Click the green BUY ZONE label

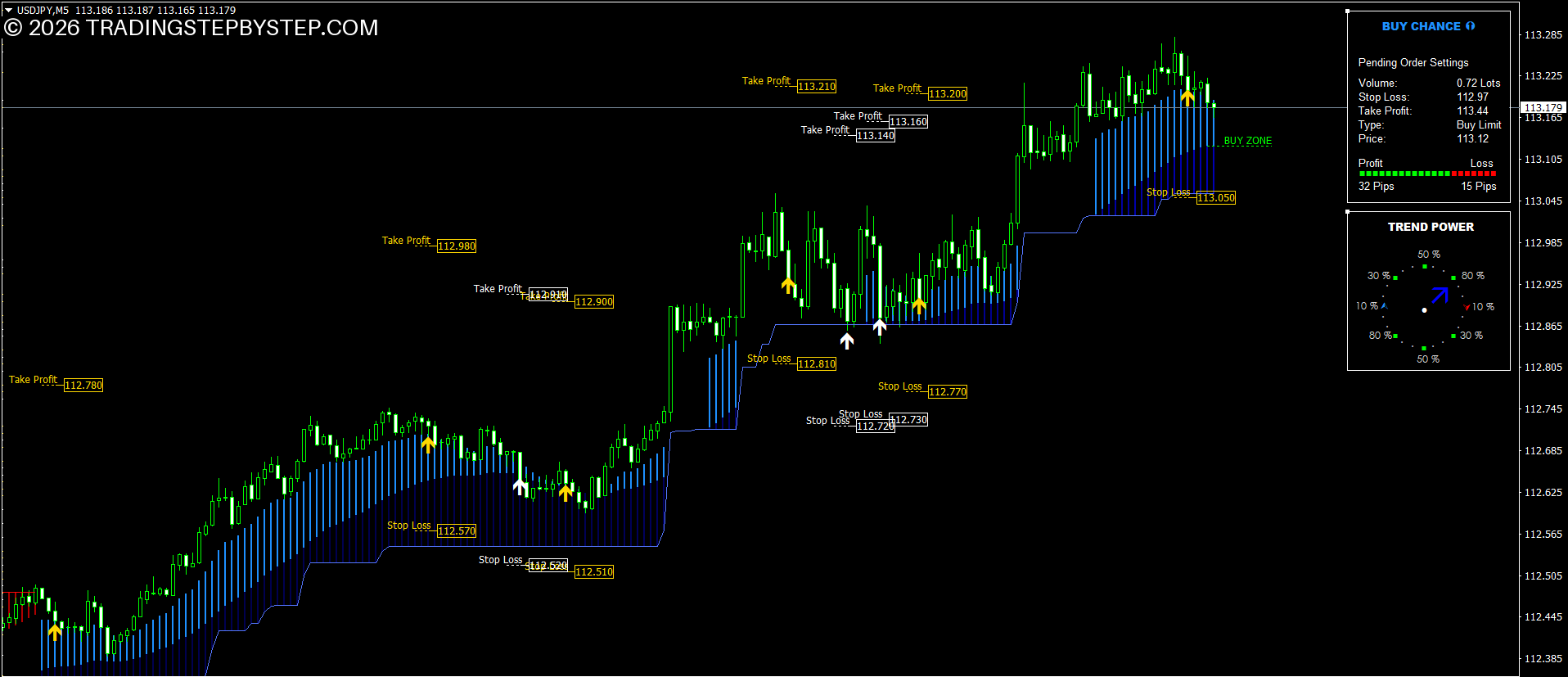1248,141
